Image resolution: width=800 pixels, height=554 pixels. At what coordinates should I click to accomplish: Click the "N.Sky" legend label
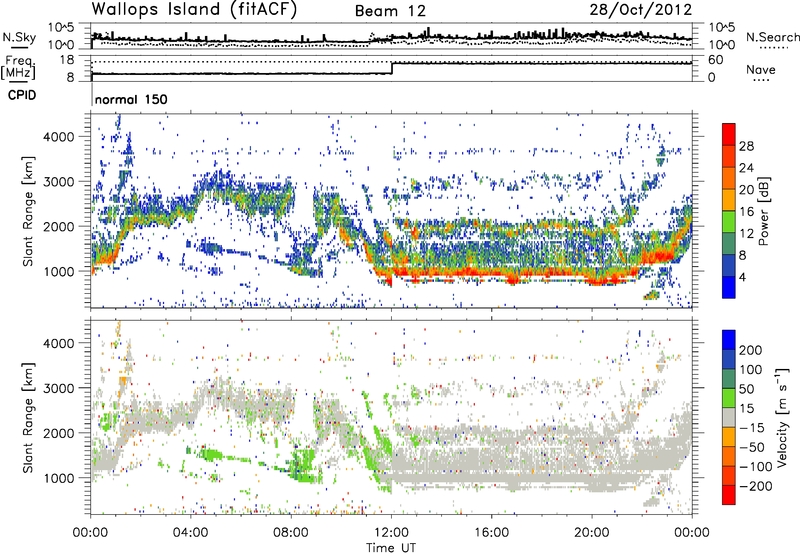click(x=19, y=37)
